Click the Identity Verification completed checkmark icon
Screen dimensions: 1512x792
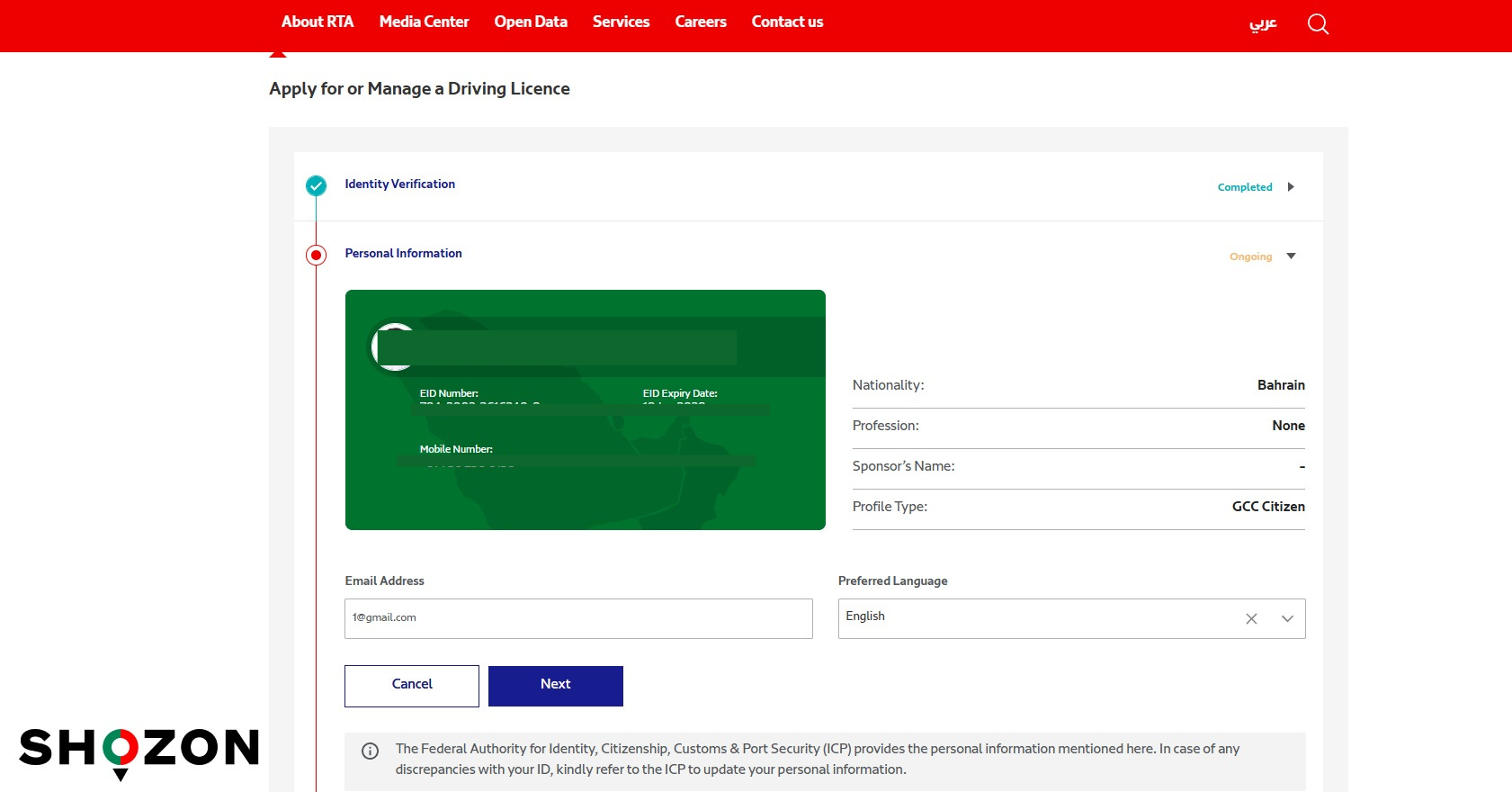coord(316,185)
